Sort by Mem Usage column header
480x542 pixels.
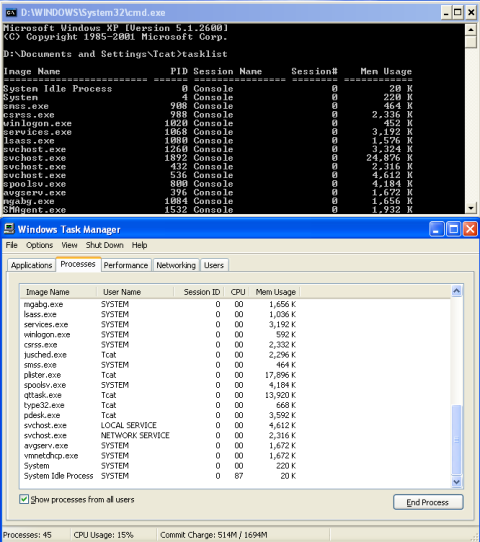tap(275, 292)
